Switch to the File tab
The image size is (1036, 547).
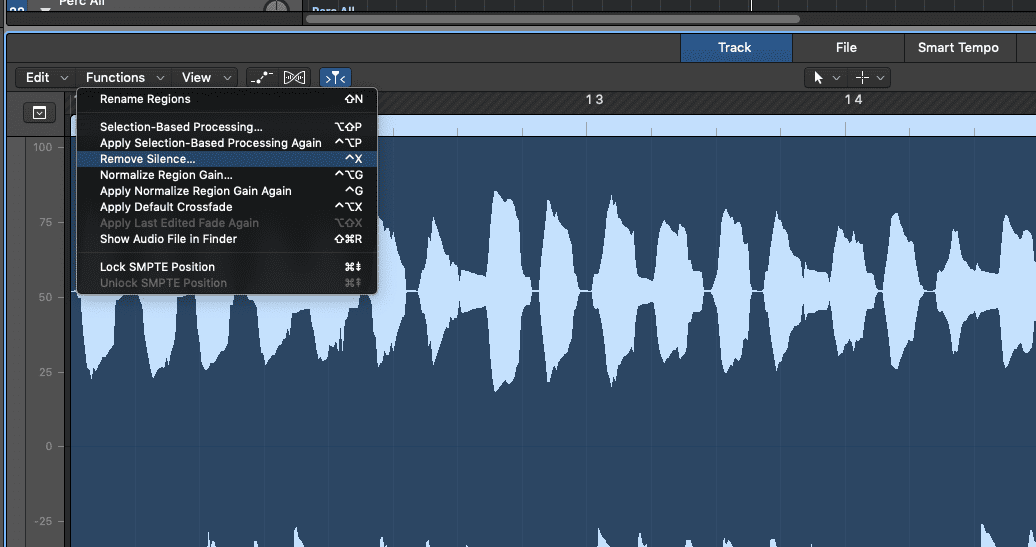847,47
